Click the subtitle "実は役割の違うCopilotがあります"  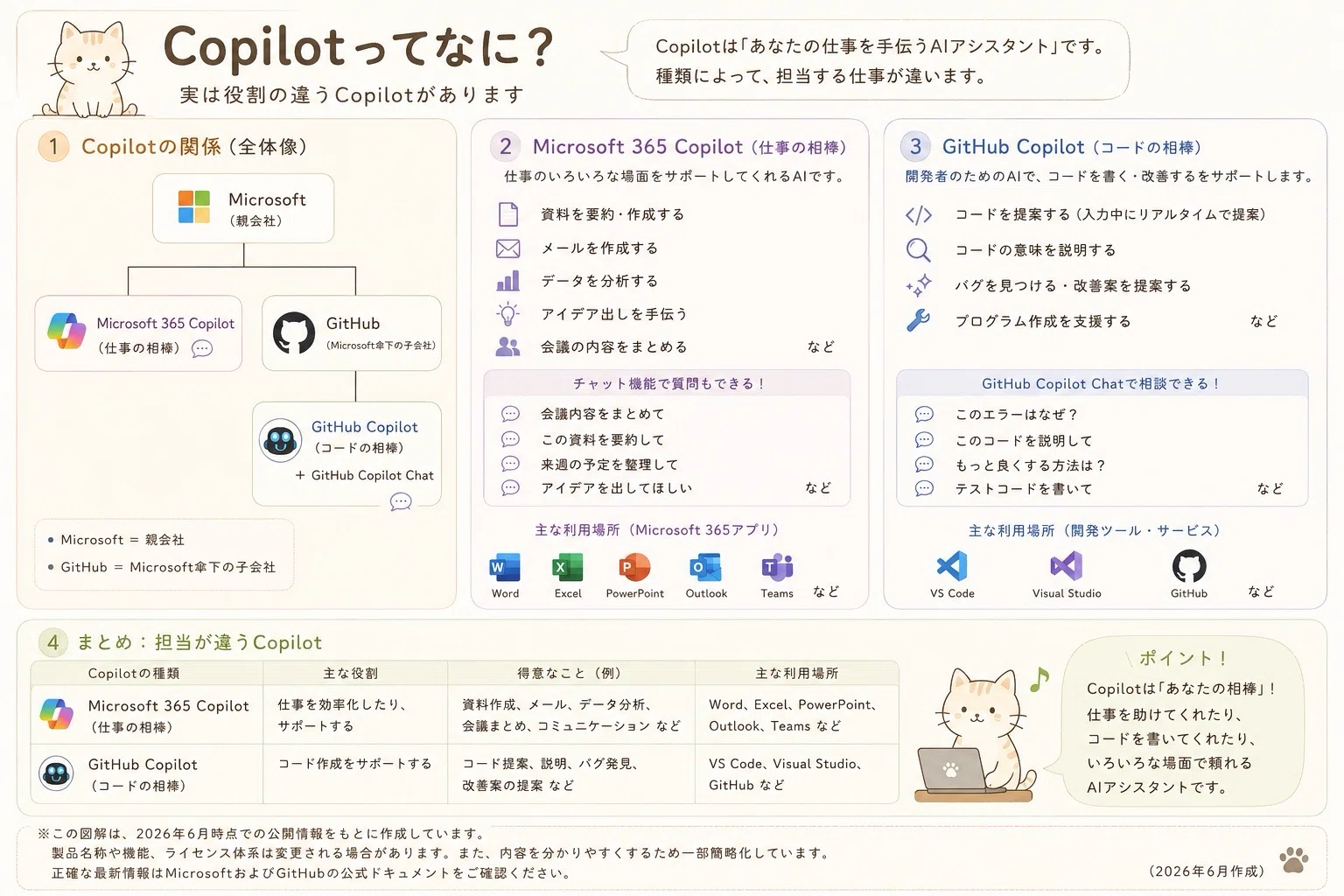click(352, 94)
